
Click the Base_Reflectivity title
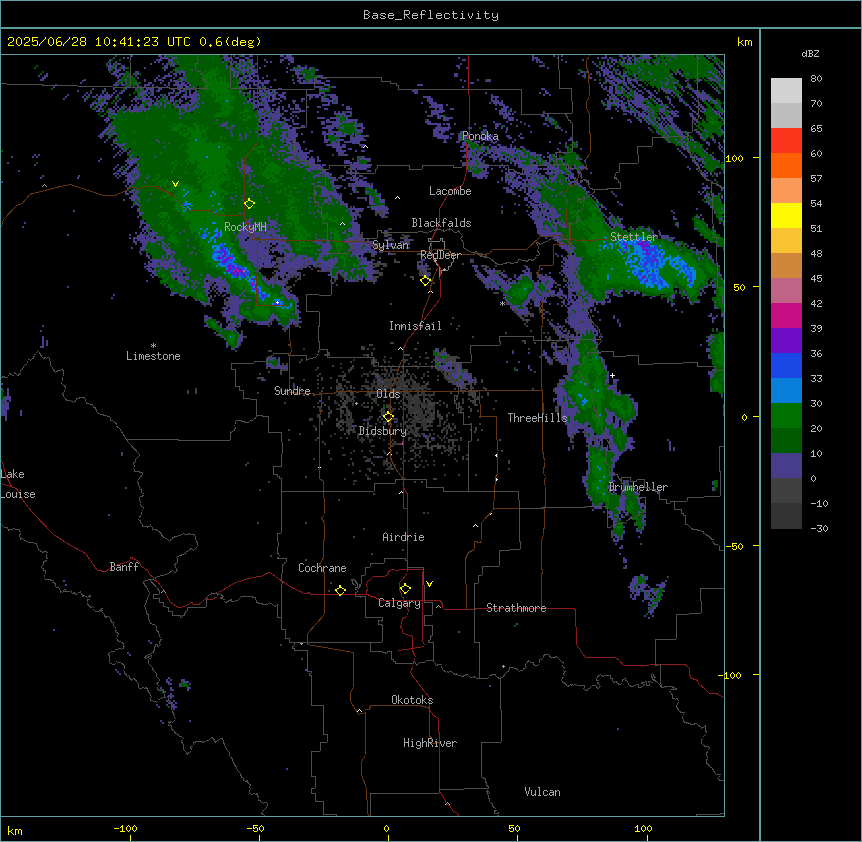(431, 15)
